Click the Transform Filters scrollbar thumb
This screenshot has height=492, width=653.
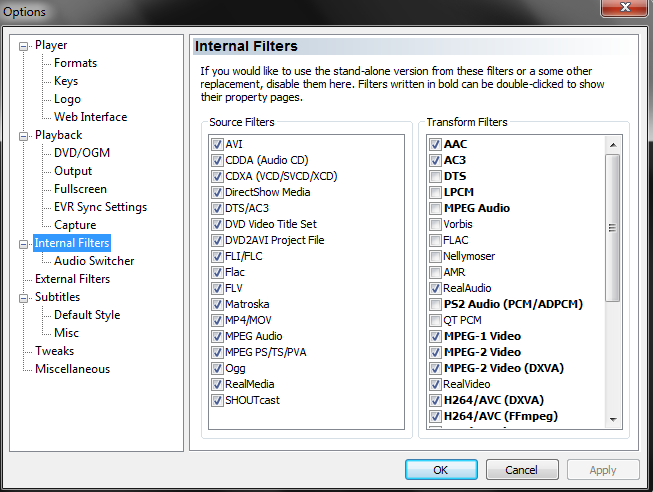(613, 227)
